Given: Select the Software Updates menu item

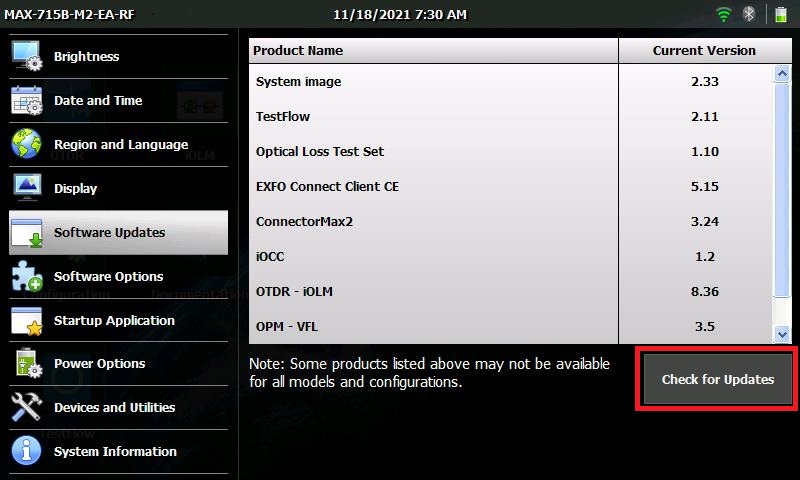Looking at the screenshot, I should click(x=118, y=233).
